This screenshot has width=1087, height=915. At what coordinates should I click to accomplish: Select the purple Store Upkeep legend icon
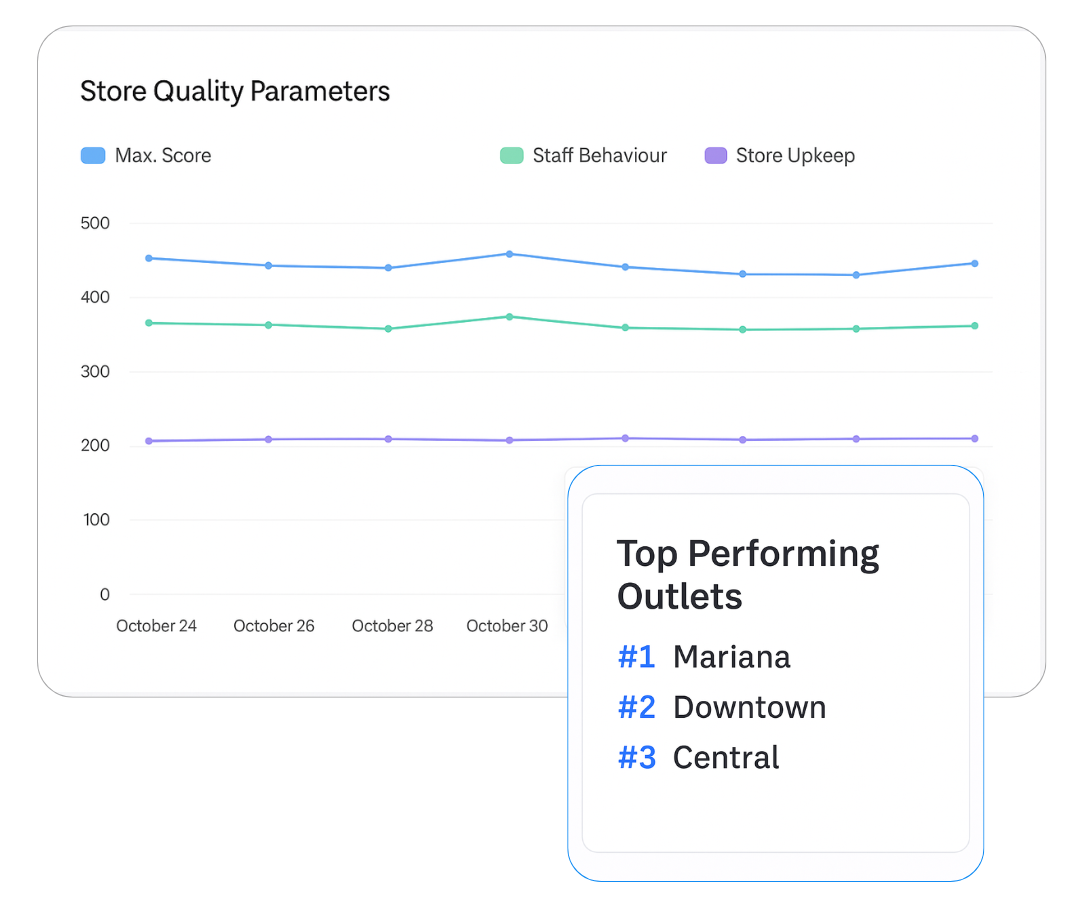coord(715,155)
